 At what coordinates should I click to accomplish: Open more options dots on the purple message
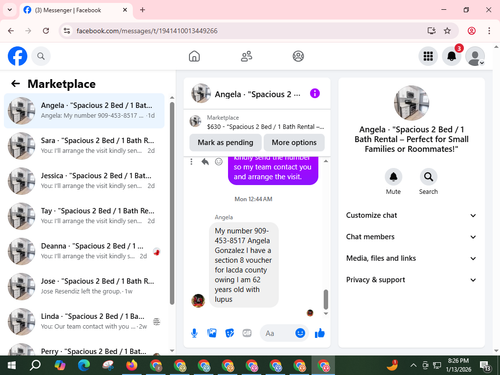click(191, 162)
